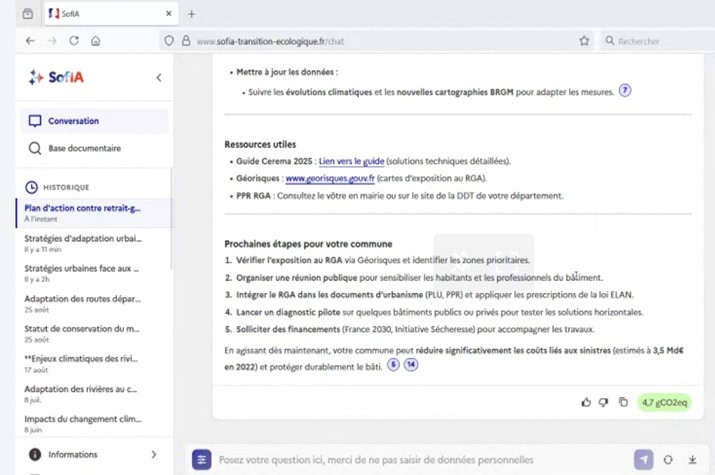The image size is (715, 475).
Task: Click 'Prochaines étapes pour votre commune' heading
Action: (x=308, y=243)
